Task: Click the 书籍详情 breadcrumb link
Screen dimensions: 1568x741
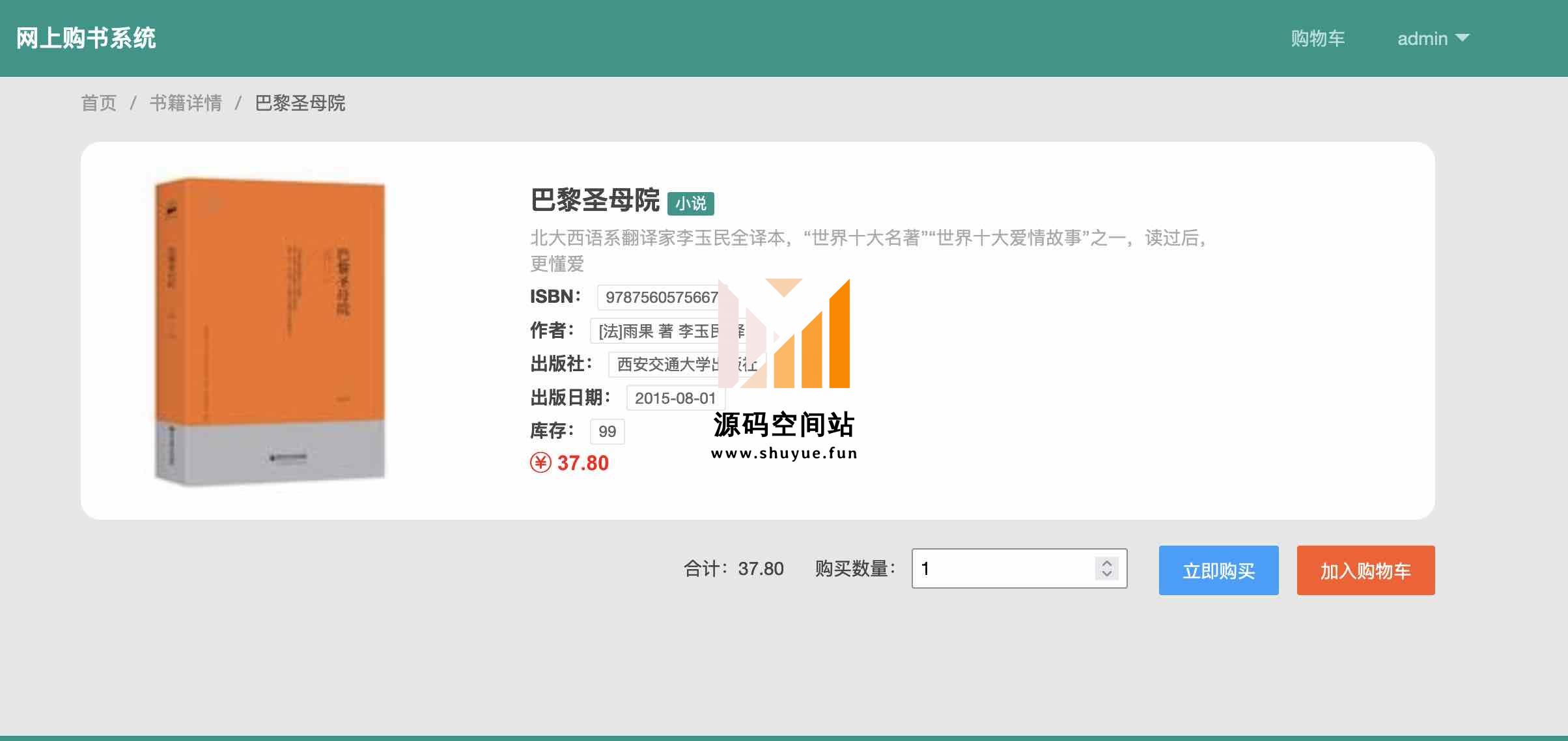Action: click(186, 103)
